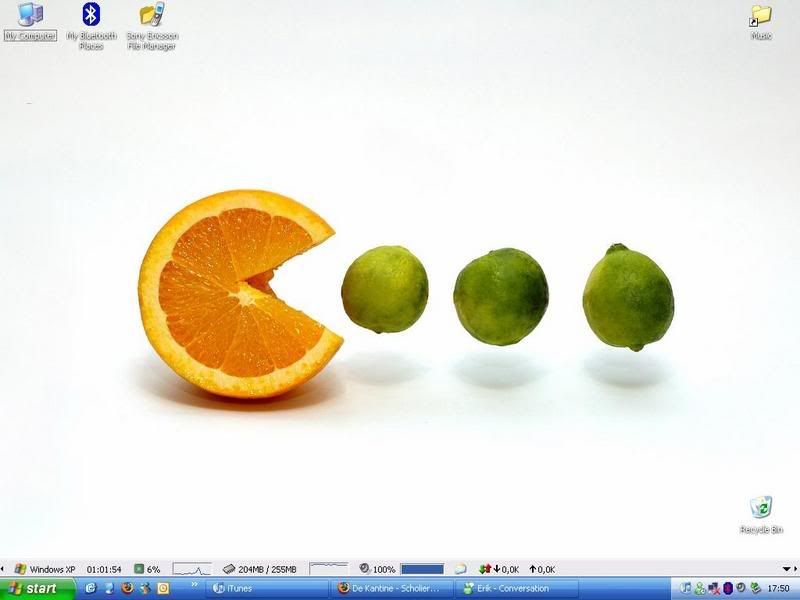Click the purple Bluetooth tray icon
Screen dimensions: 800x600
pos(728,588)
